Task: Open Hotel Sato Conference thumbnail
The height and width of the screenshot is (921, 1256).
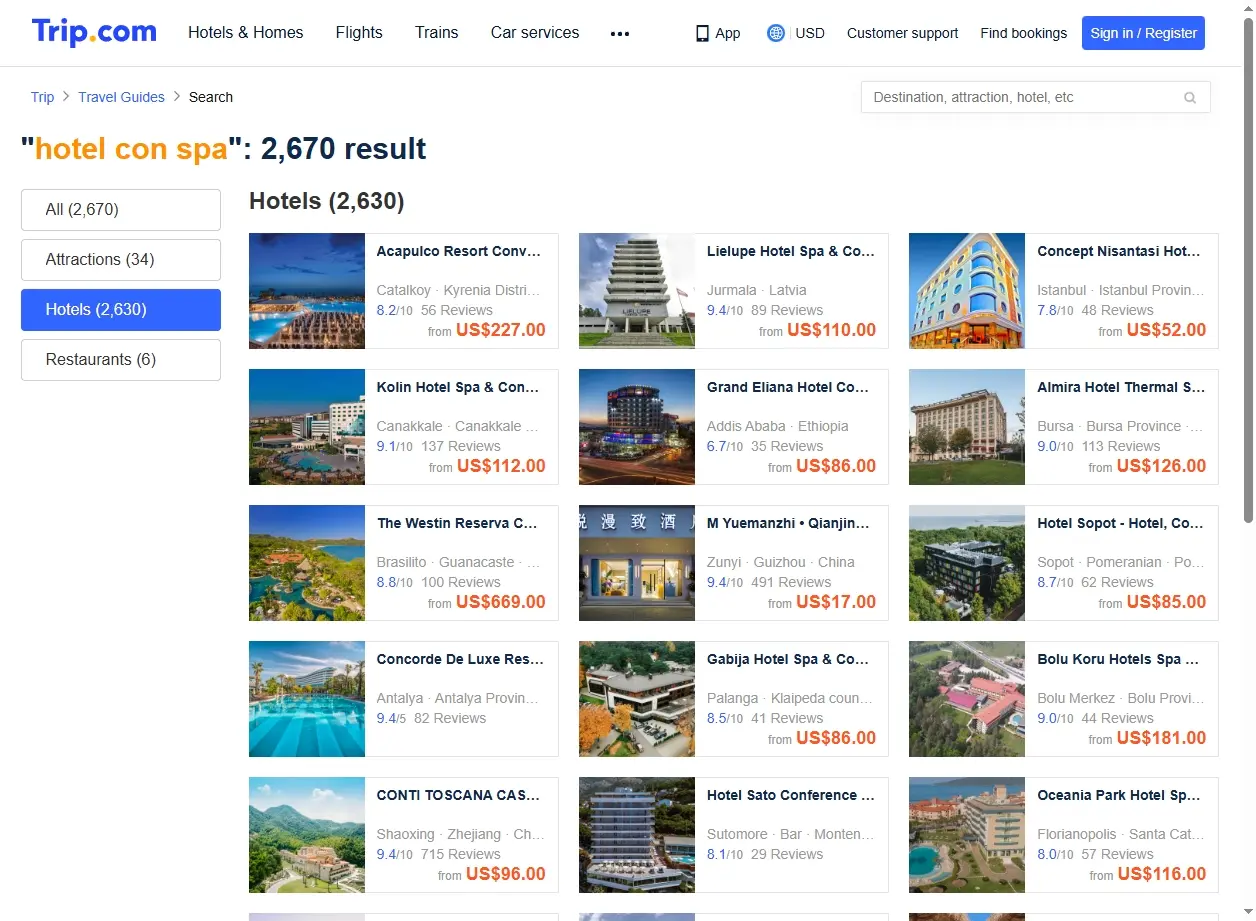Action: [x=637, y=835]
